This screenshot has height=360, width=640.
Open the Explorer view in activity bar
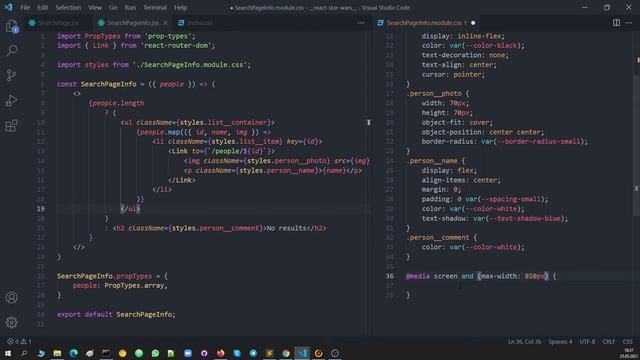coord(12,27)
